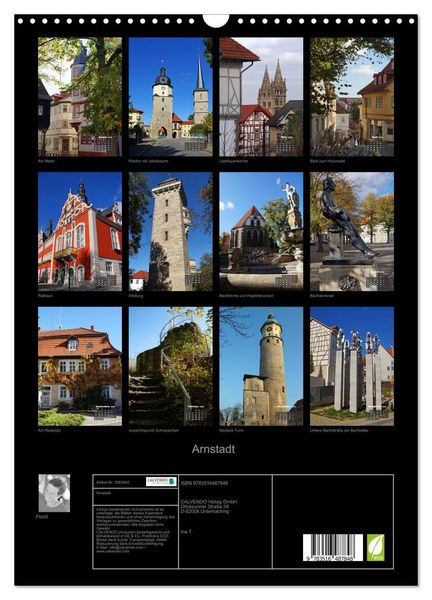Click the CALVENDO logo badge
This screenshot has width=432, height=600.
(161, 481)
